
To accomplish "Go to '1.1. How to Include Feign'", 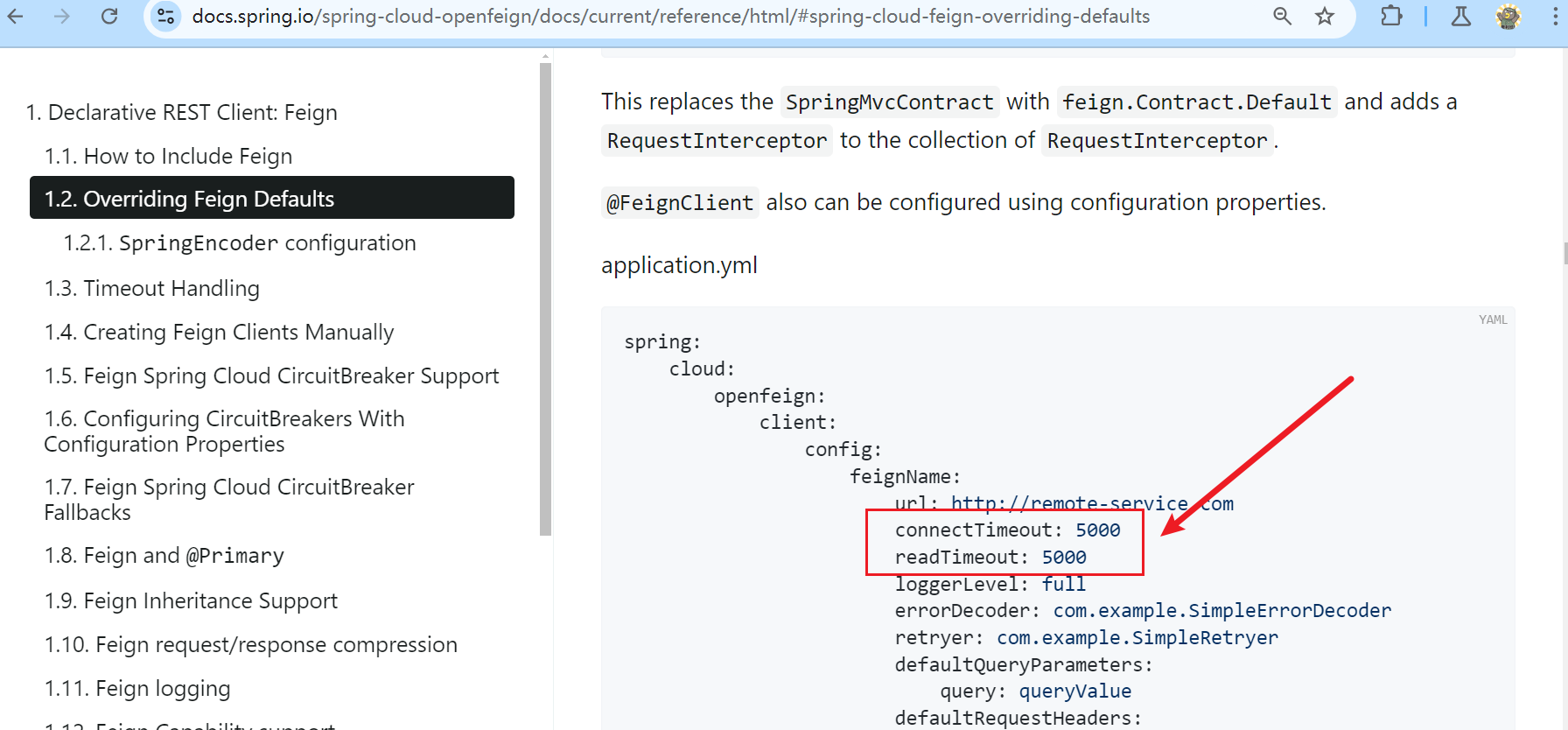I will pyautogui.click(x=168, y=156).
